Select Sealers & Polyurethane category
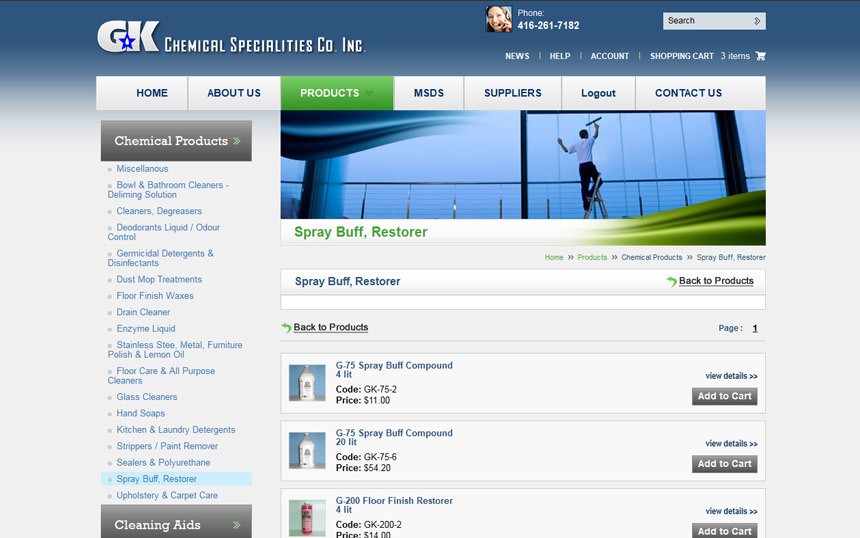This screenshot has height=538, width=860. click(x=163, y=463)
